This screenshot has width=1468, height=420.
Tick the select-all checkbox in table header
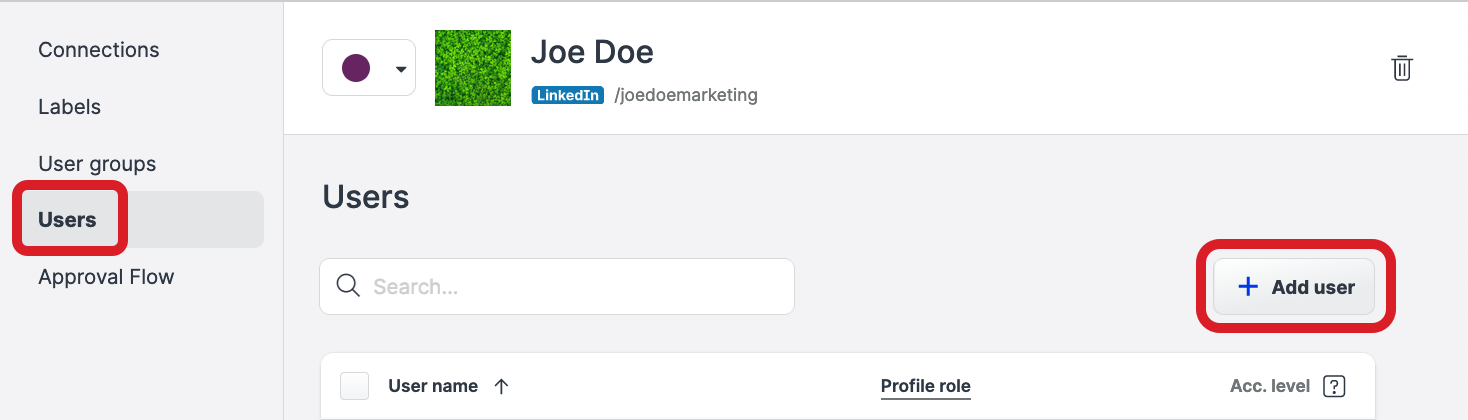coord(354,386)
